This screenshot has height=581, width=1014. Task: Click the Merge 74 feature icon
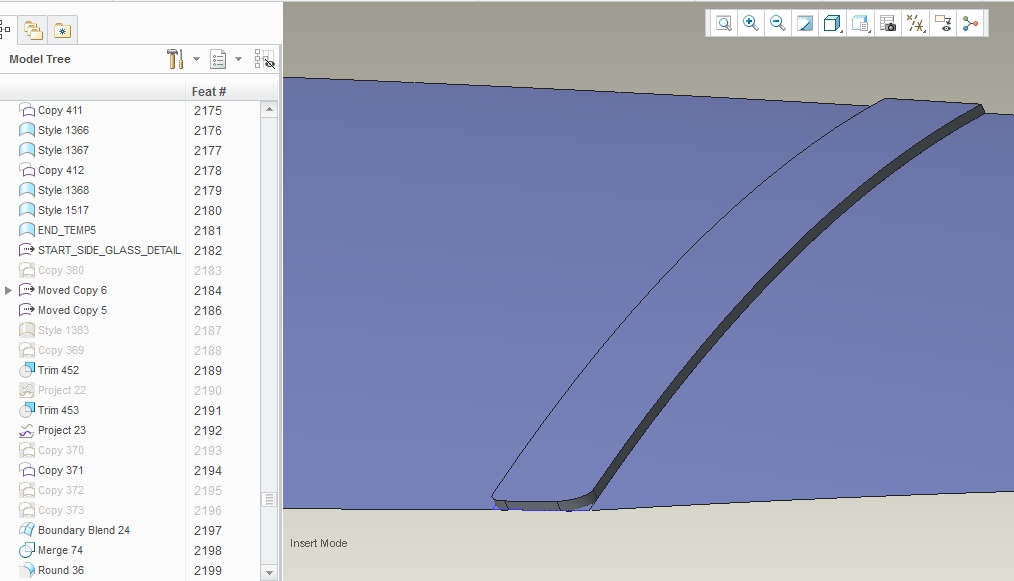(27, 551)
